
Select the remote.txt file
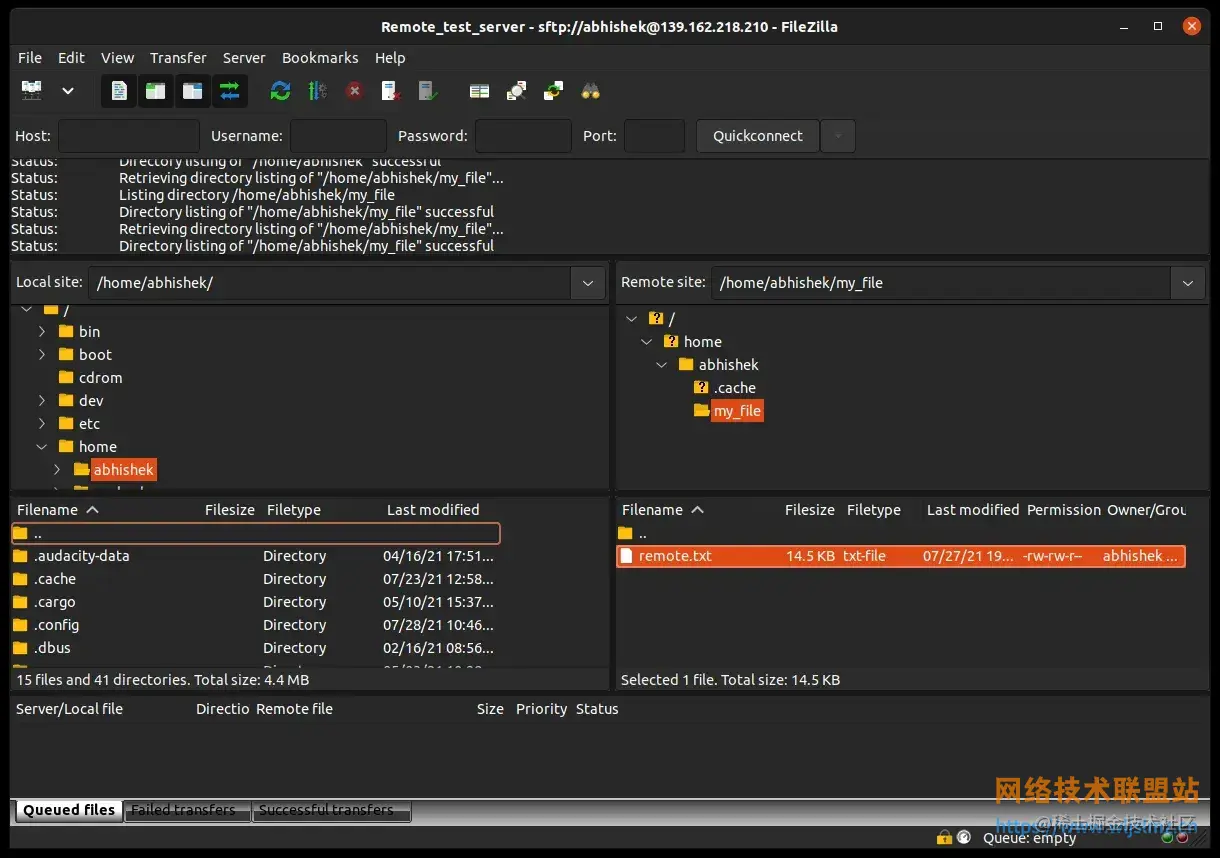tap(901, 556)
